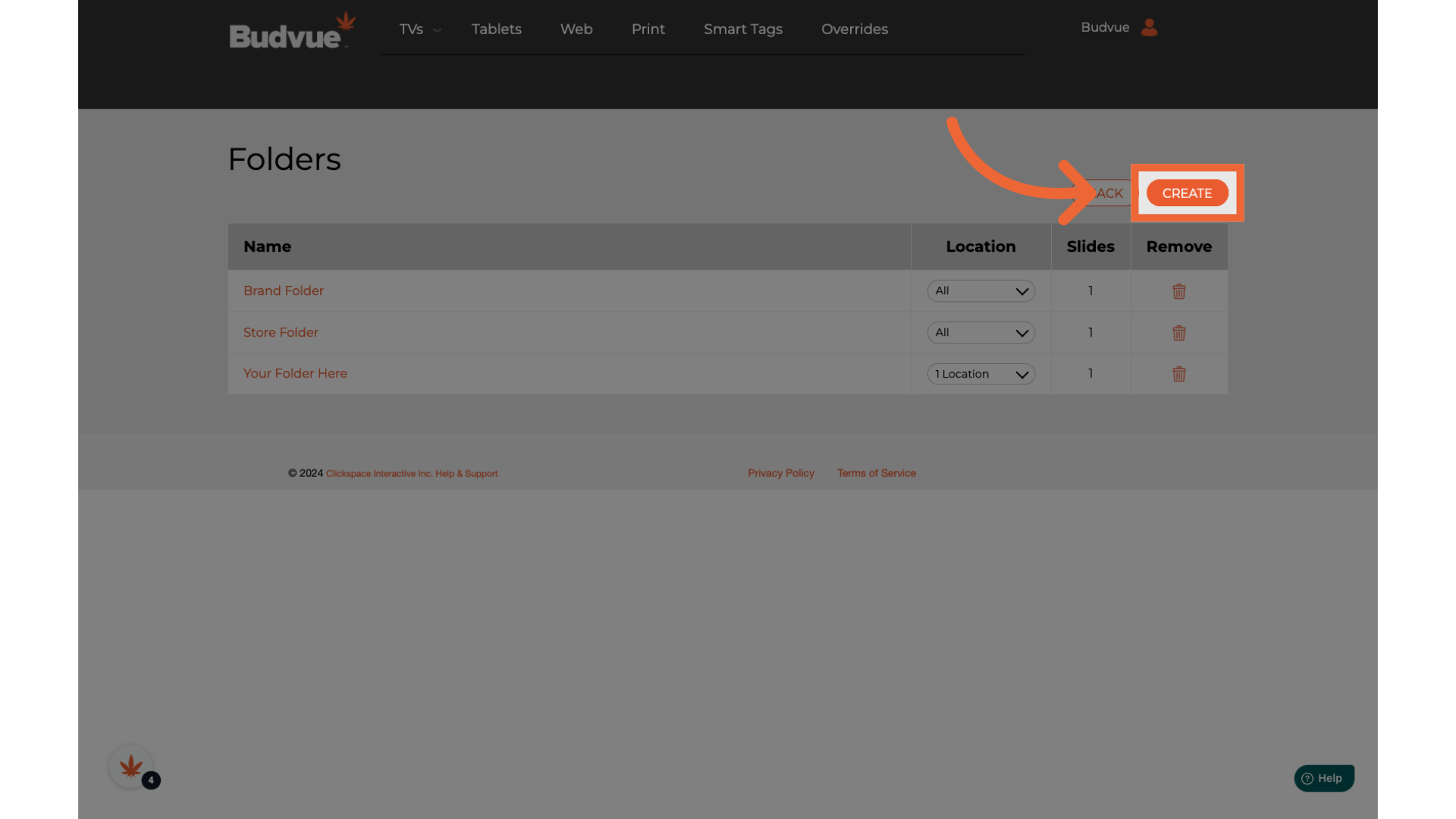Go to the Tablets menu
This screenshot has height=819, width=1456.
(x=496, y=29)
